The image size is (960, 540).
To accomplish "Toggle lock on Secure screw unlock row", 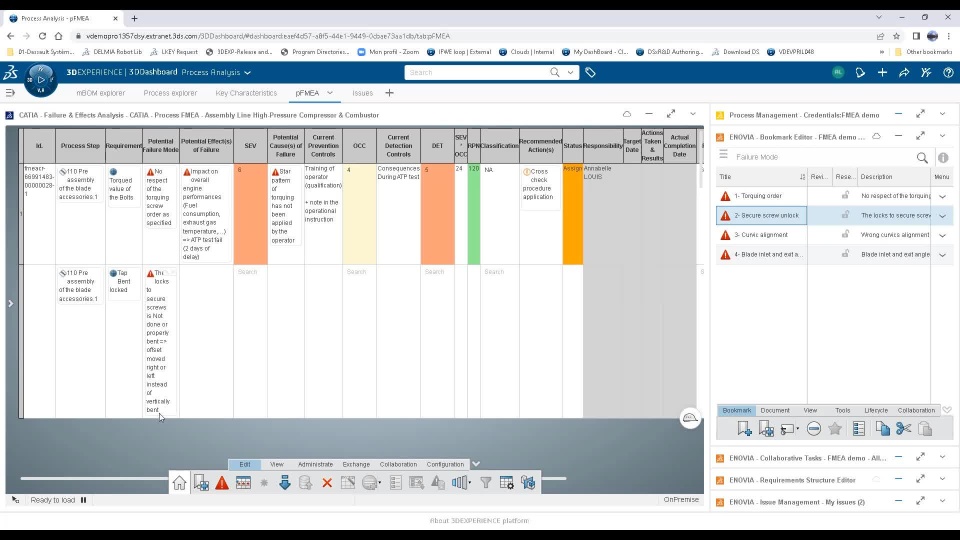I will coord(846,215).
